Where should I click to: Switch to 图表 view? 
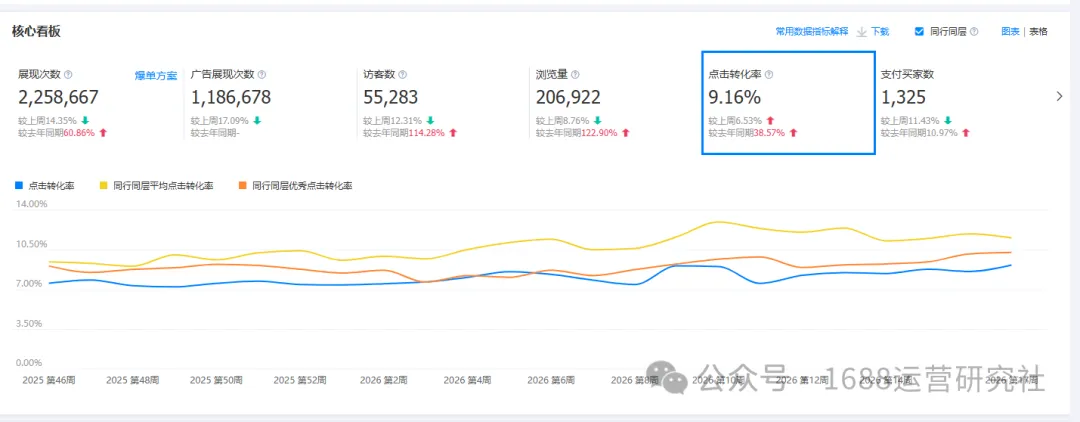pos(1010,32)
